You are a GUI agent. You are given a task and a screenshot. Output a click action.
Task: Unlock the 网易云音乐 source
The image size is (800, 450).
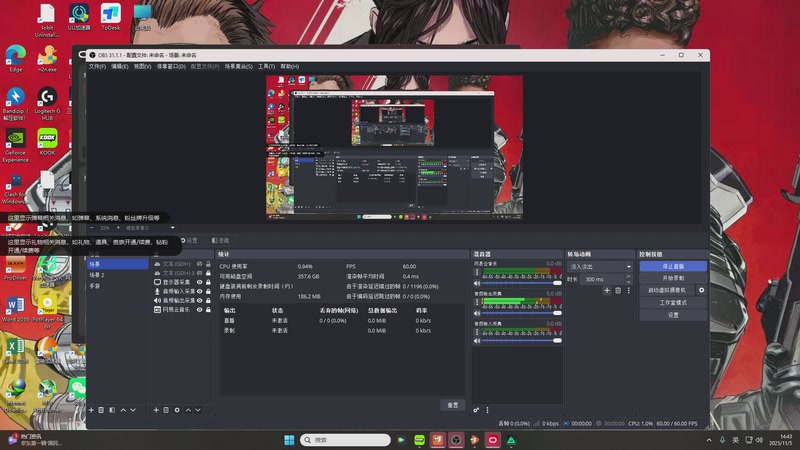coord(208,310)
